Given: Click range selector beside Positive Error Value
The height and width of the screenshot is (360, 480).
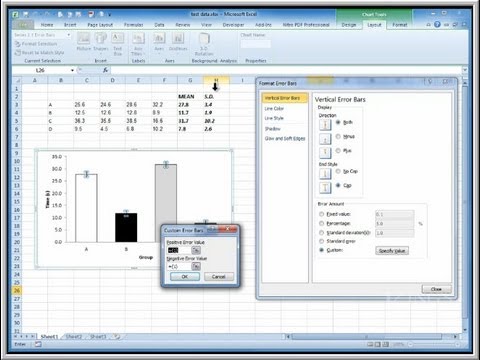Looking at the screenshot, I should [196, 250].
